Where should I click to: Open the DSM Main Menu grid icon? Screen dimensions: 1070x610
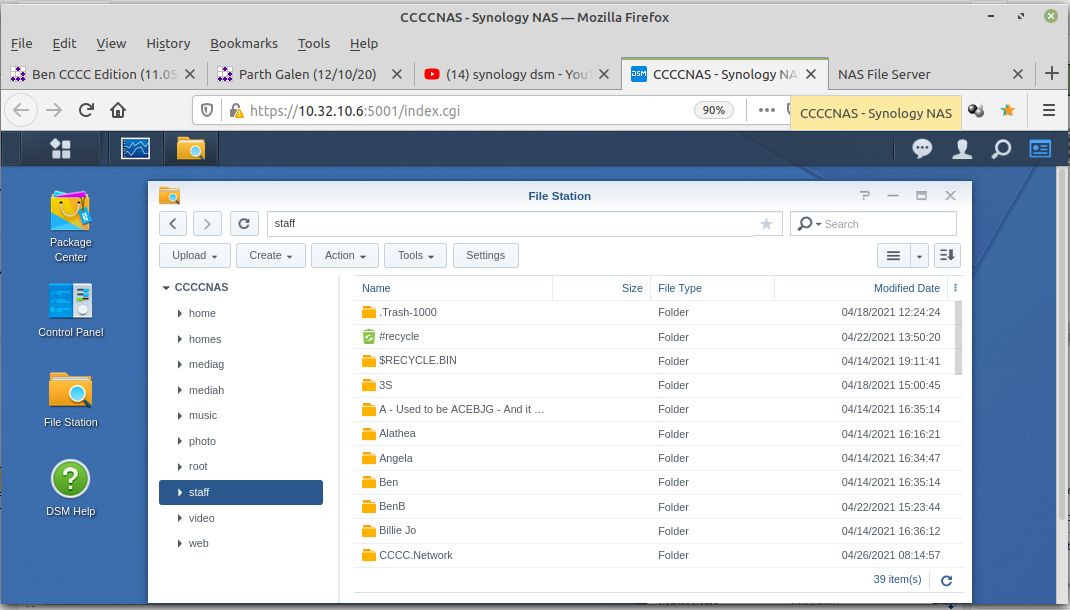point(61,149)
